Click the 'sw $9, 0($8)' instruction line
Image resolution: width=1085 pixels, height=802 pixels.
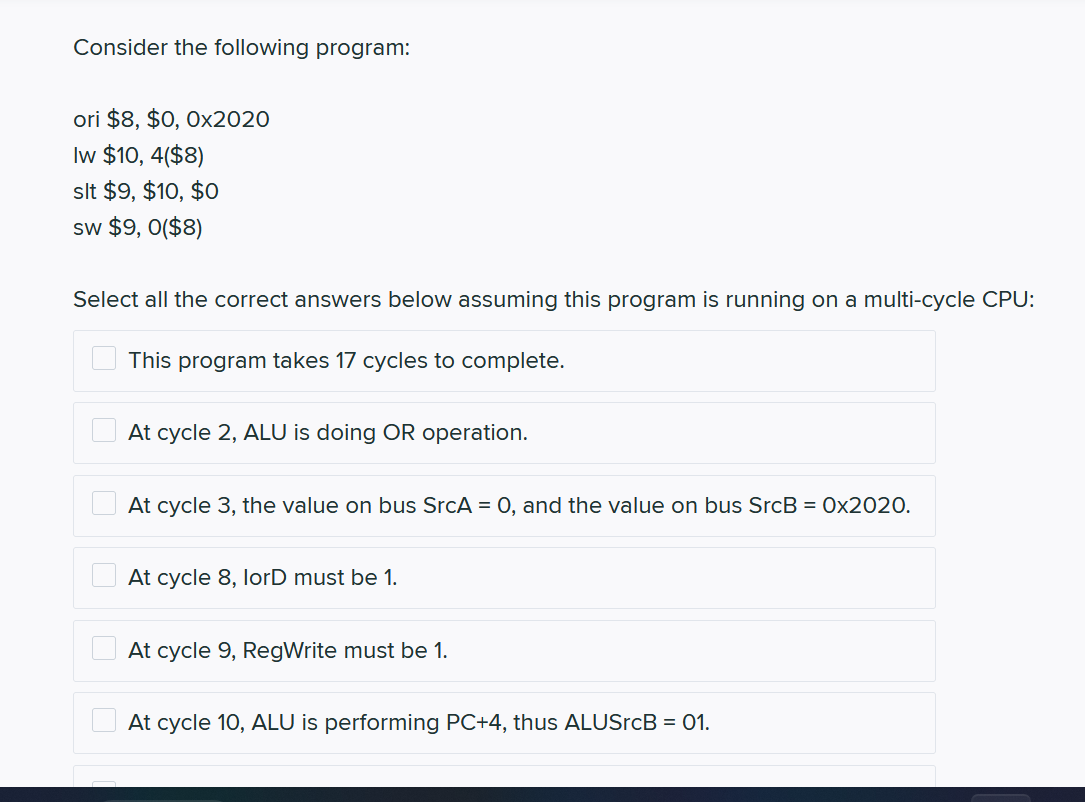coord(138,227)
